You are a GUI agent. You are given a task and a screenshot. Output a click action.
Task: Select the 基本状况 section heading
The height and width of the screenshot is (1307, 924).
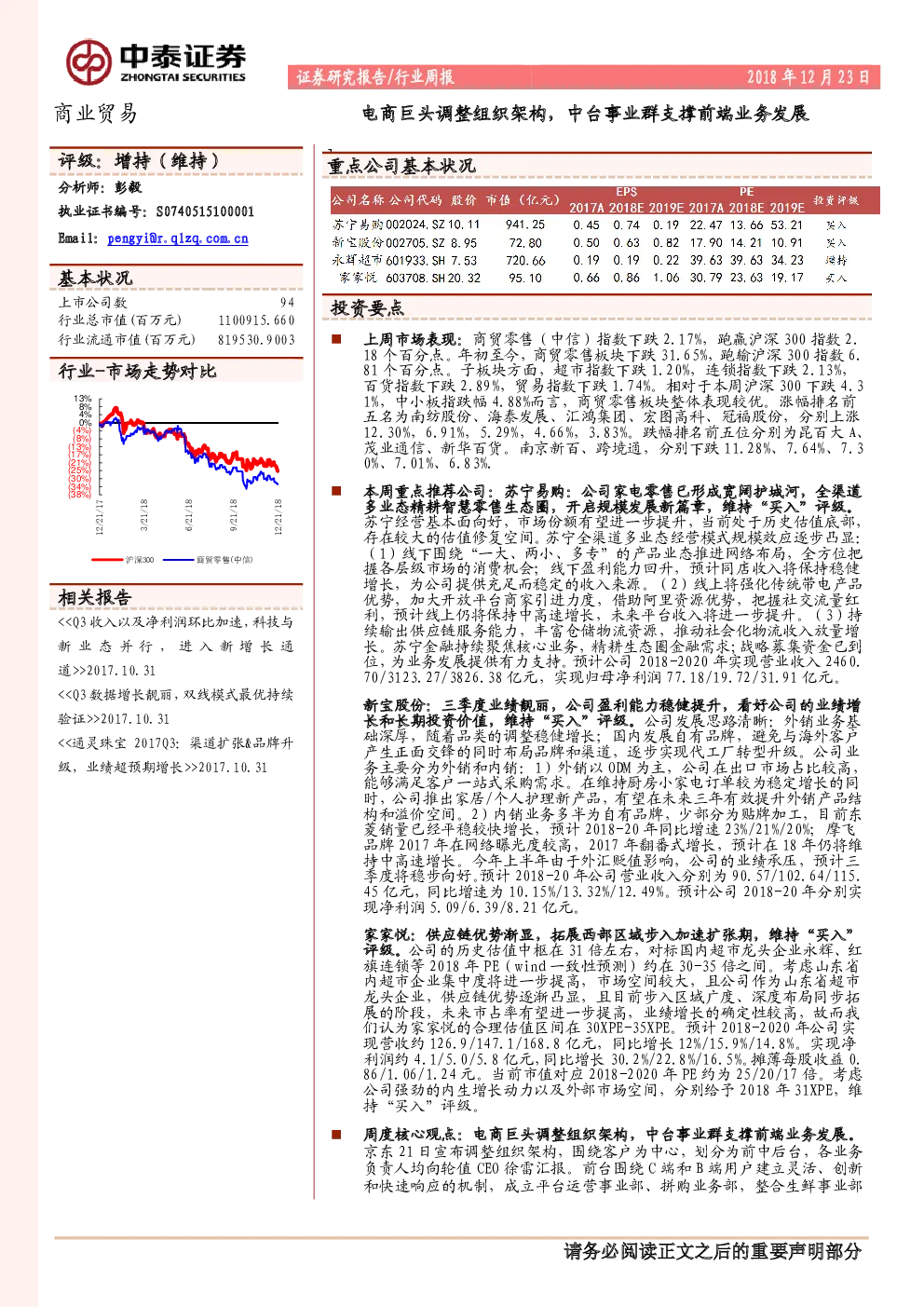(95, 279)
